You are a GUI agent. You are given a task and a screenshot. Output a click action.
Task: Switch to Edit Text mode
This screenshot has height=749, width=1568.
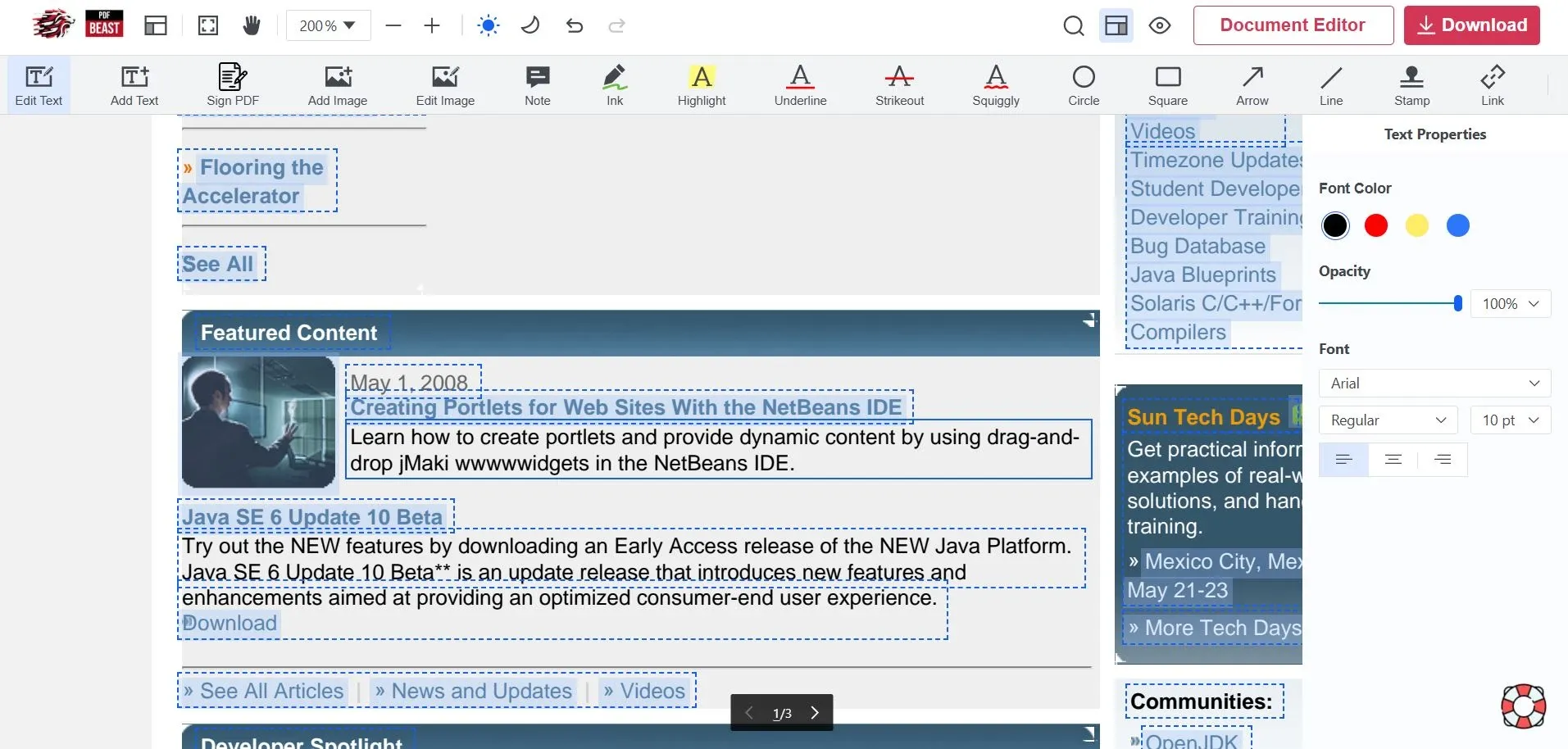[x=39, y=85]
